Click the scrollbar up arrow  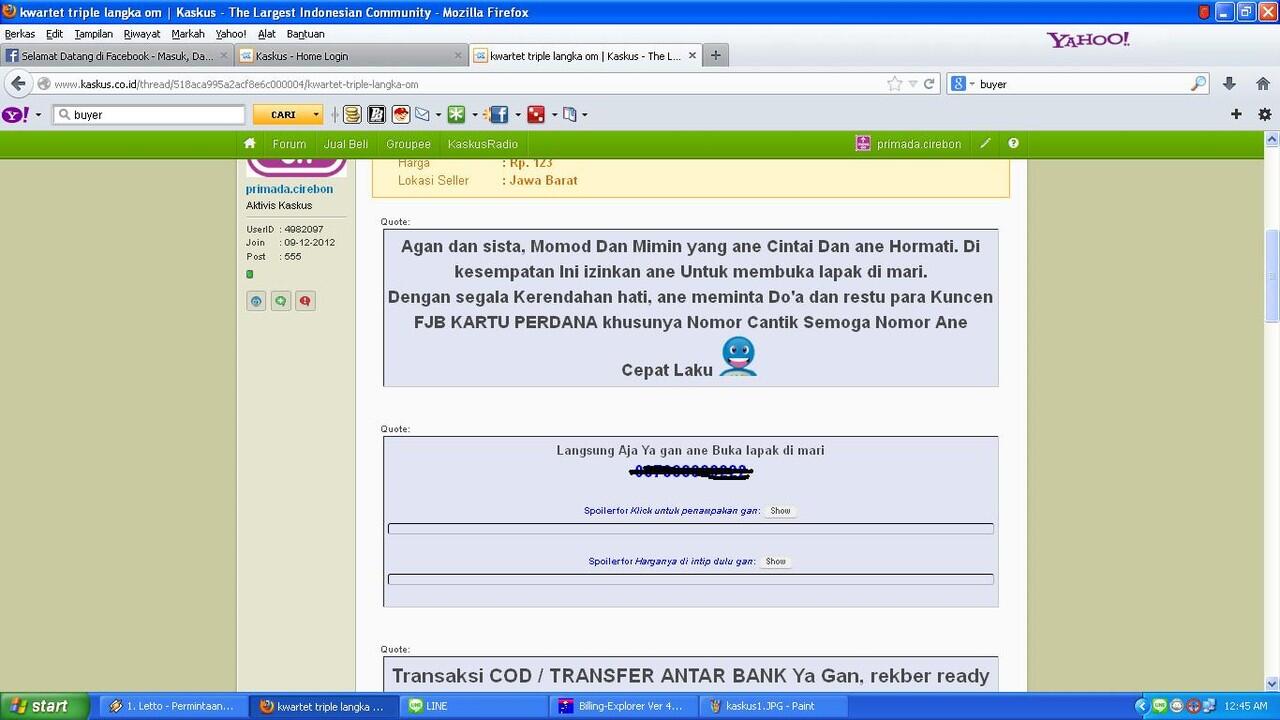pos(1272,138)
